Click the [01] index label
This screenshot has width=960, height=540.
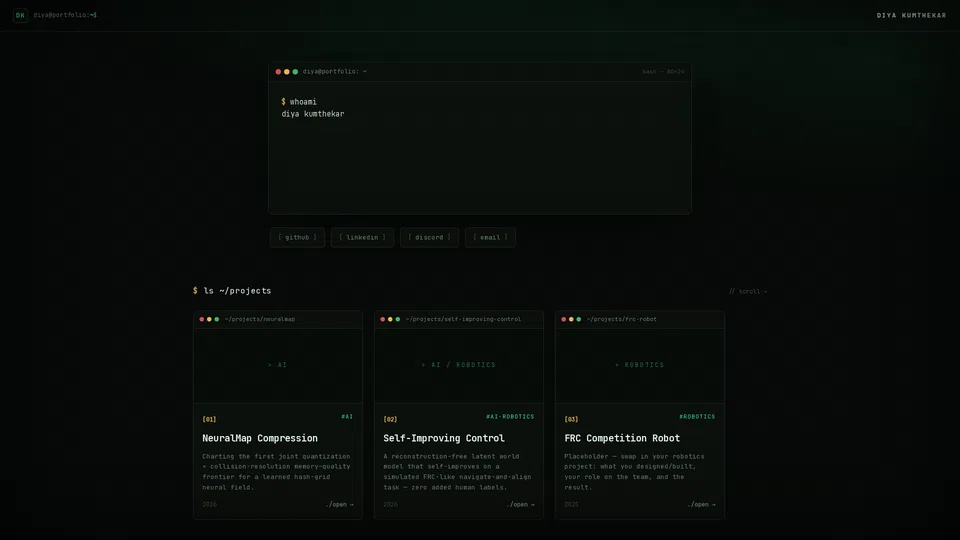point(209,419)
